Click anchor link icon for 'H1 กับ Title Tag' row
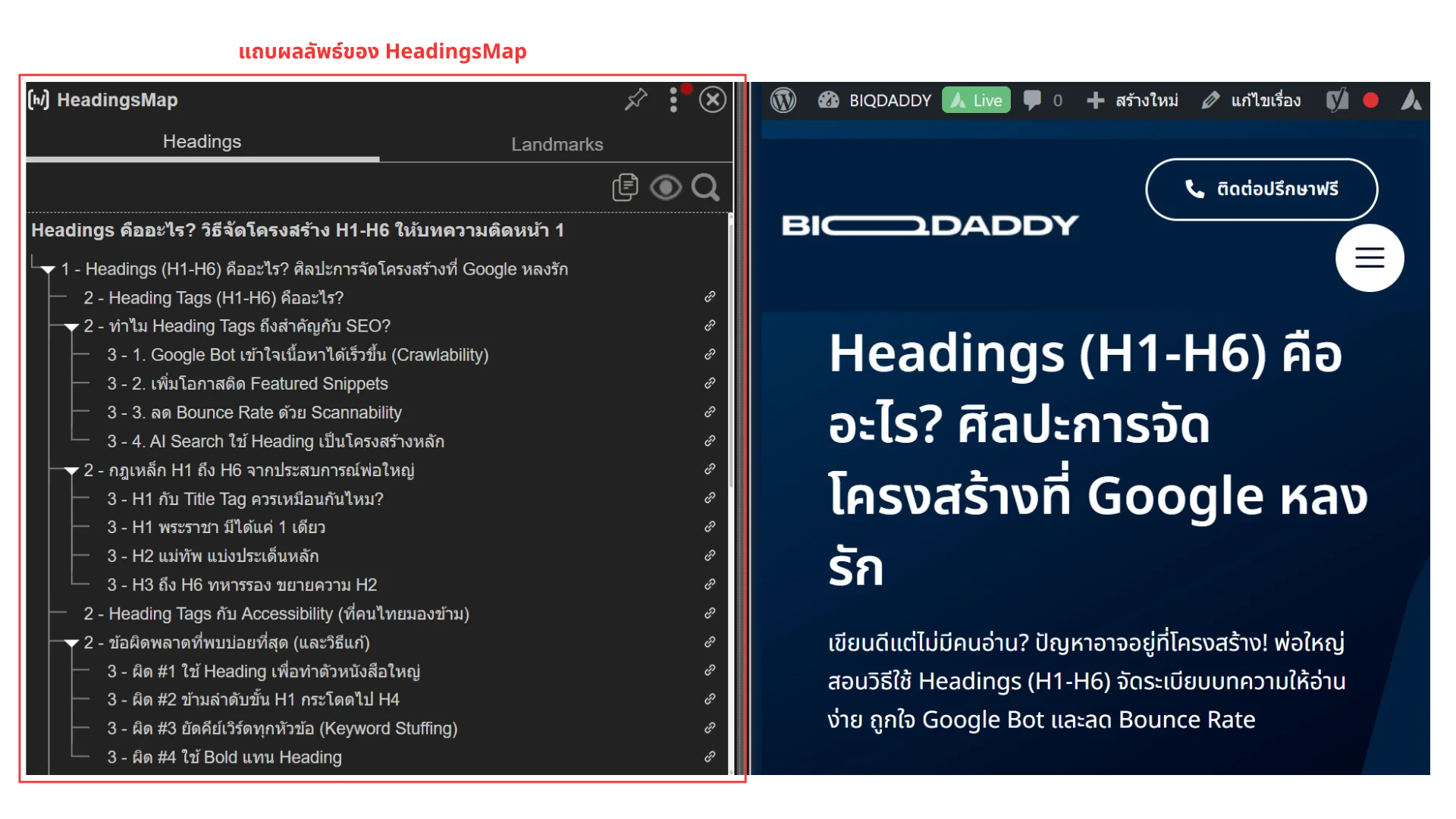Screen dimensions: 1456x819 click(x=710, y=498)
